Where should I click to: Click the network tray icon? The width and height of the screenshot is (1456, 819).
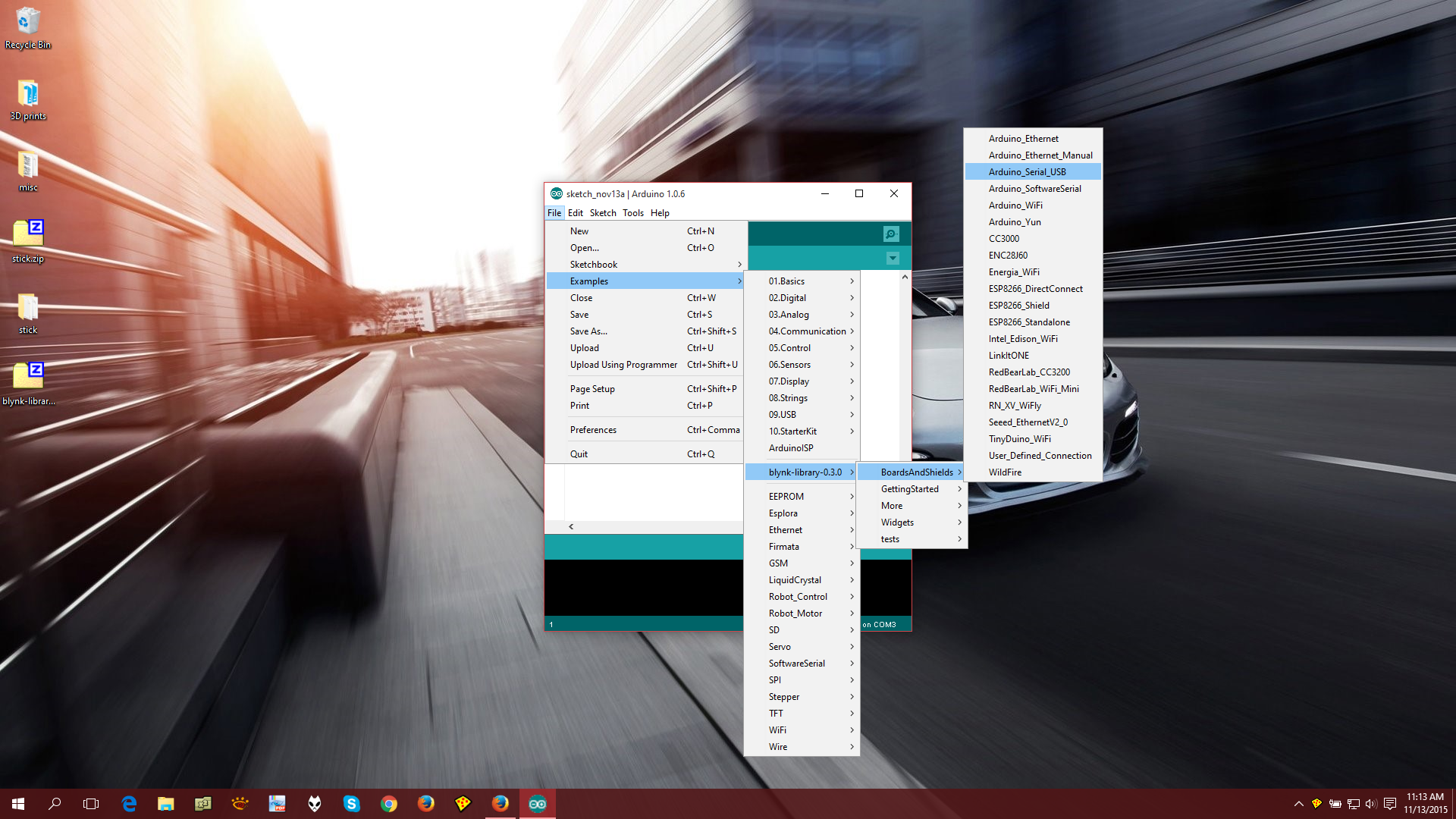pyautogui.click(x=1353, y=804)
